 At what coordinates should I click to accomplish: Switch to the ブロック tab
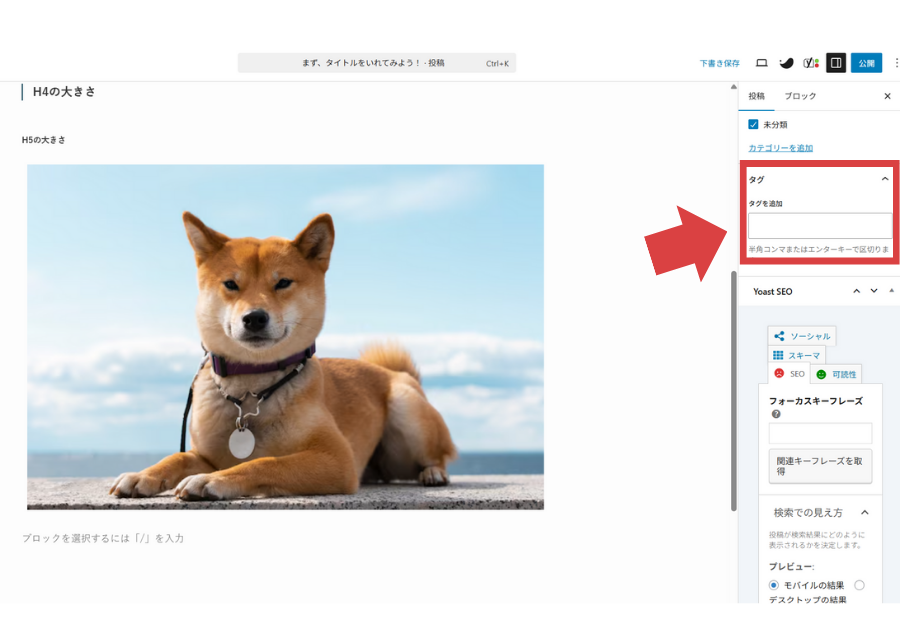(800, 96)
